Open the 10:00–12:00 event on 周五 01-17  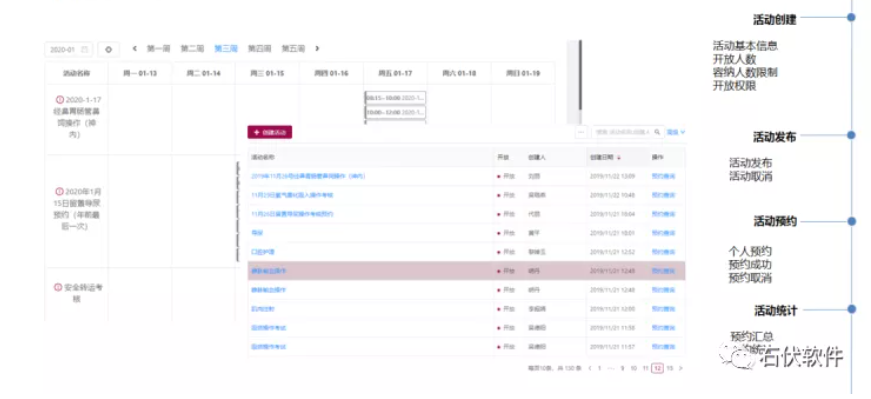[396, 112]
